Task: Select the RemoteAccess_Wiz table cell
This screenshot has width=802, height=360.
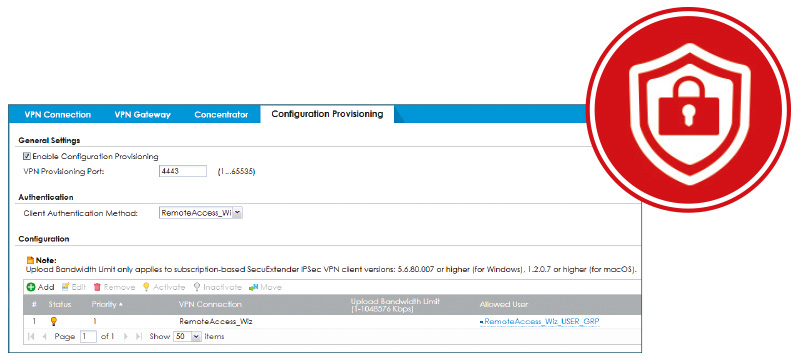Action: tap(216, 322)
